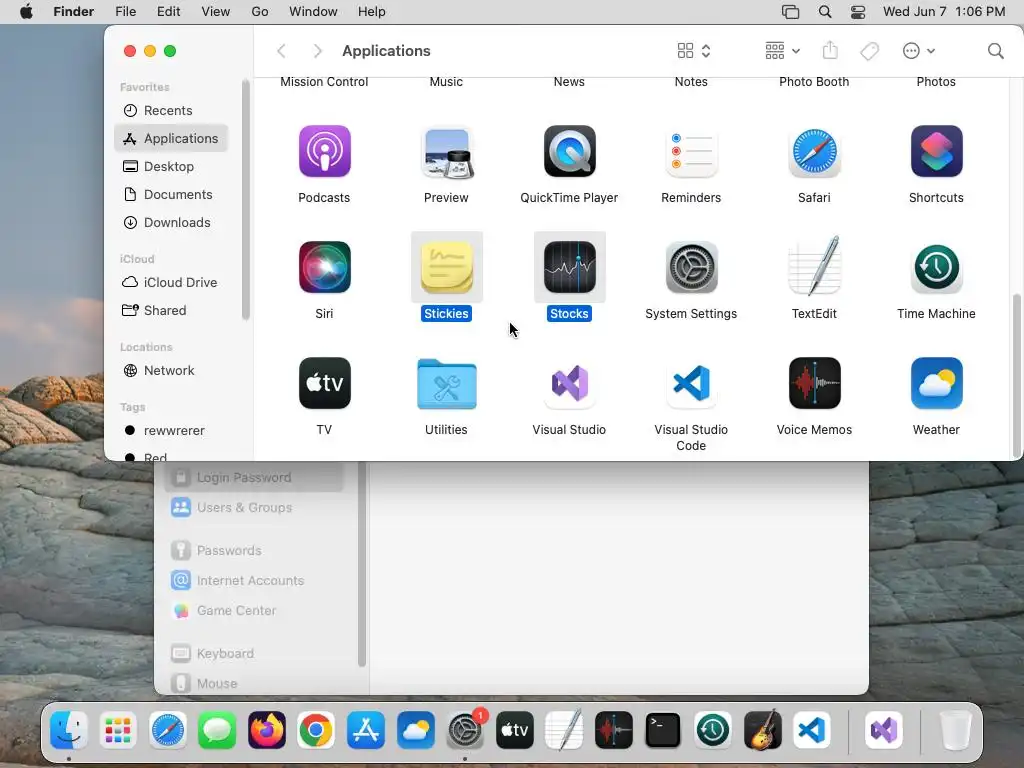Viewport: 1024px width, 768px height.
Task: Click the Finder sidebar scrollbar
Action: pos(246,200)
